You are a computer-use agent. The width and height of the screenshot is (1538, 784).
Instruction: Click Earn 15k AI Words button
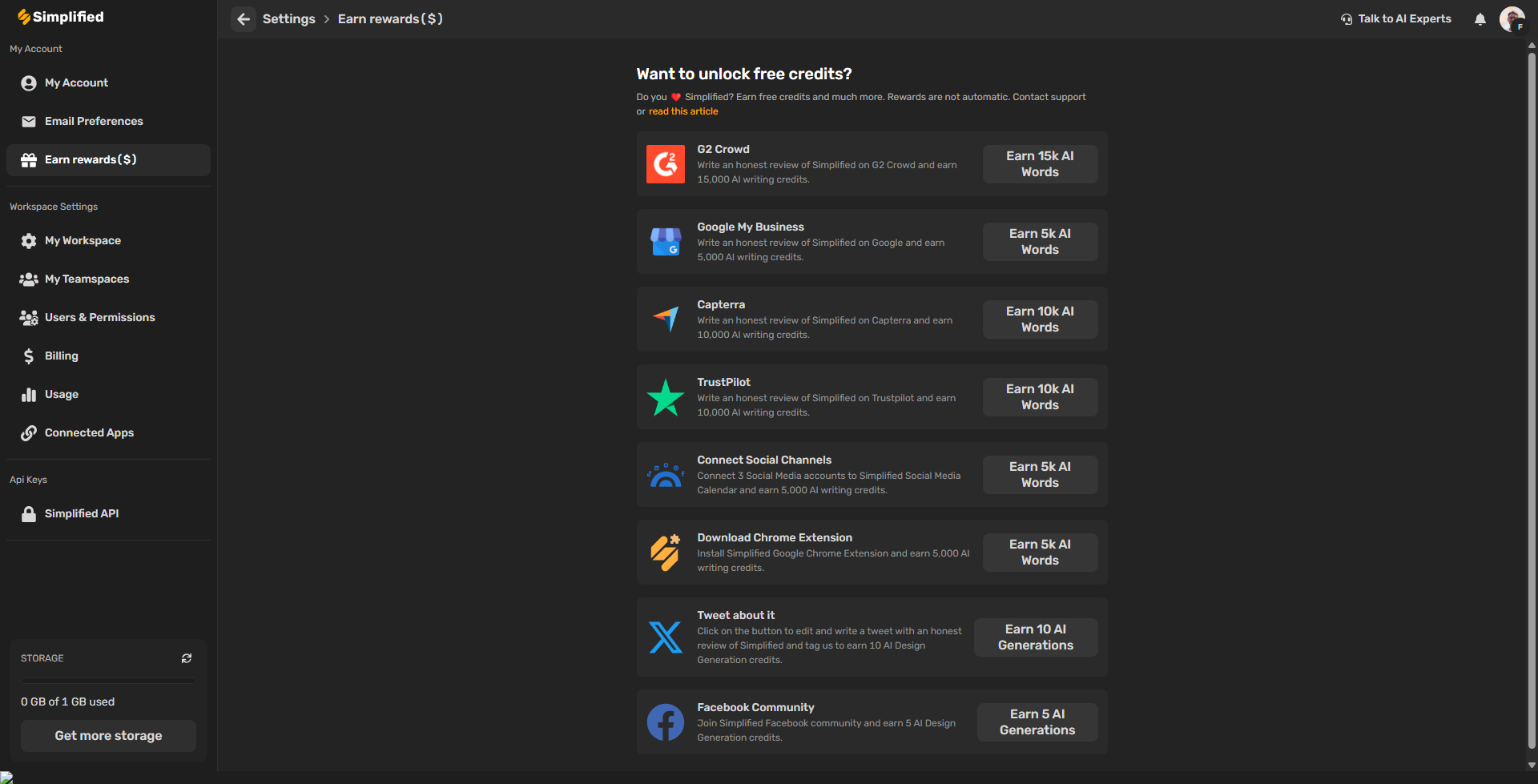pos(1040,164)
